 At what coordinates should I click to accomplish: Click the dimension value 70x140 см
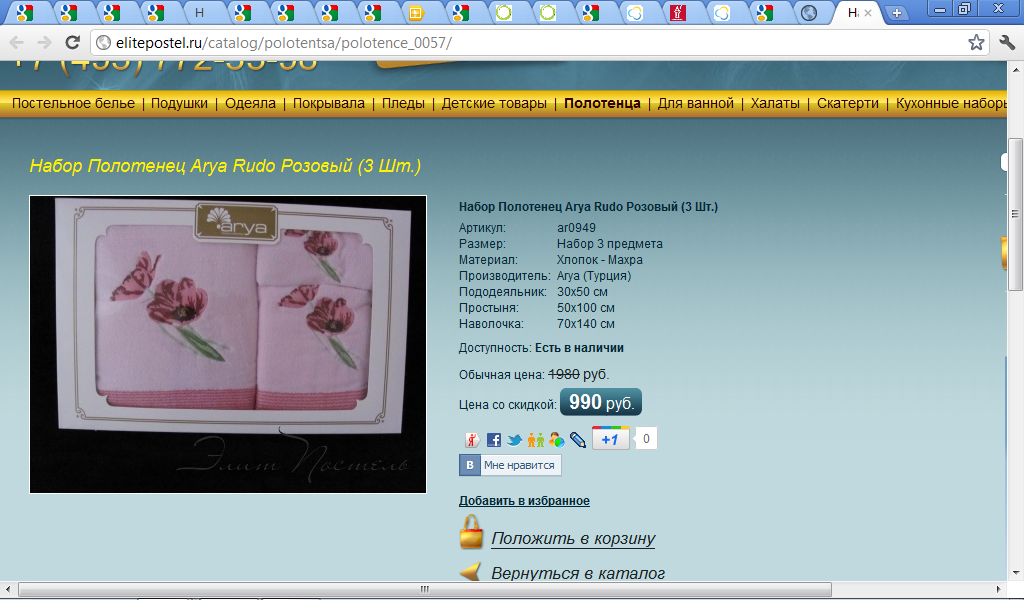coord(585,324)
